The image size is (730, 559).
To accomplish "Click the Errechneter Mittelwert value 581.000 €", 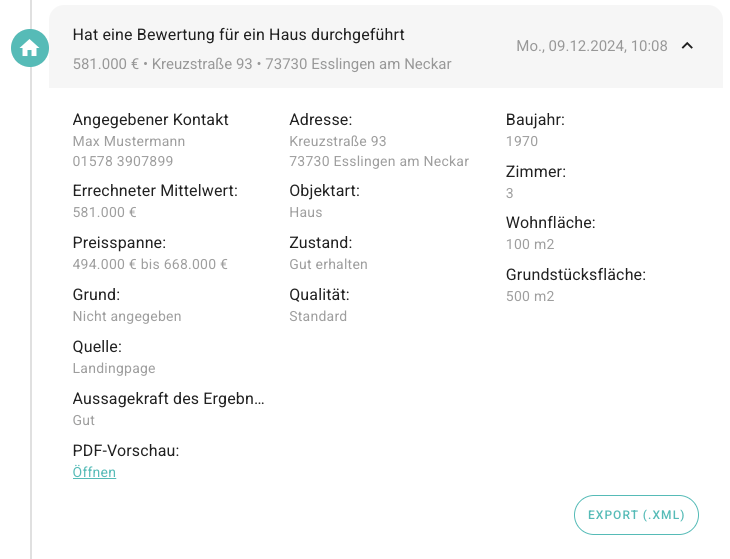I will click(104, 212).
